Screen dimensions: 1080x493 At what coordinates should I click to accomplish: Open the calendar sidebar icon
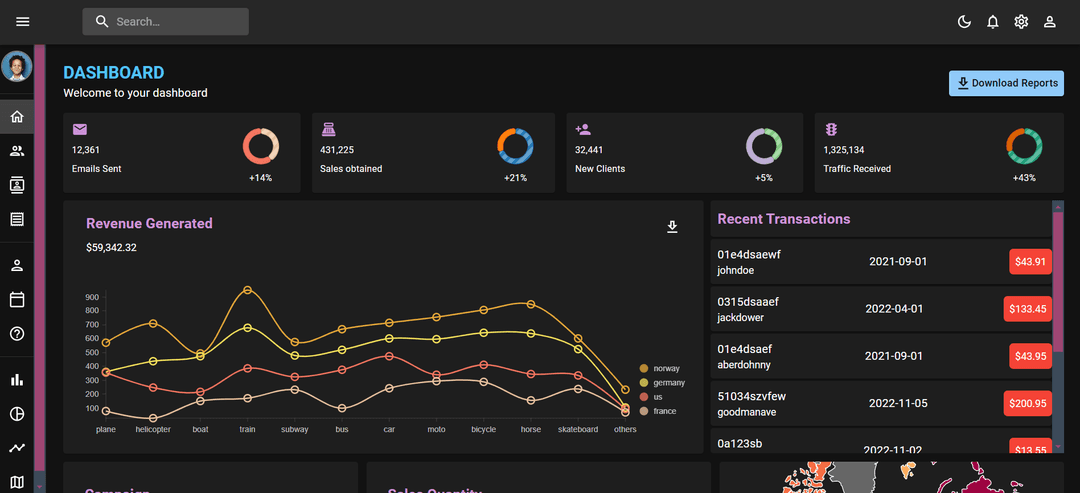(17, 299)
